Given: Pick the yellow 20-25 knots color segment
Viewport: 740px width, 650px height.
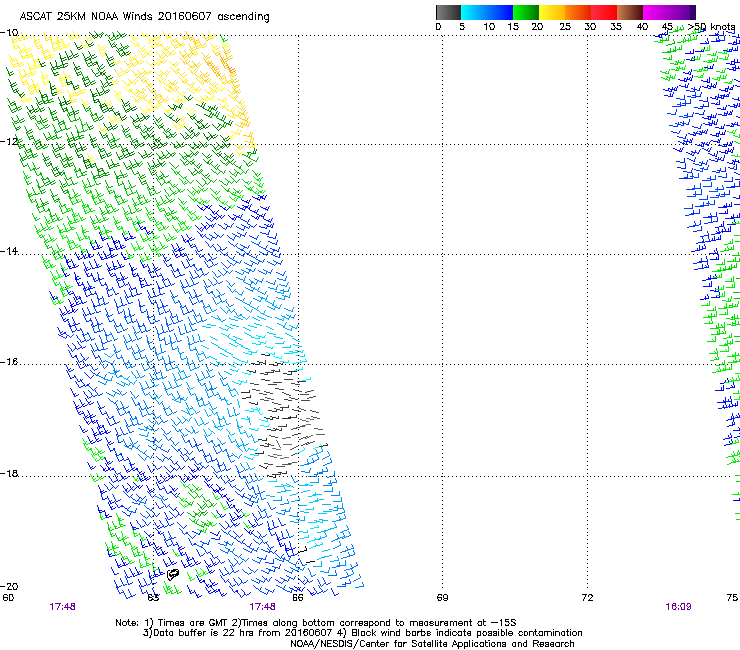Looking at the screenshot, I should pos(552,12).
